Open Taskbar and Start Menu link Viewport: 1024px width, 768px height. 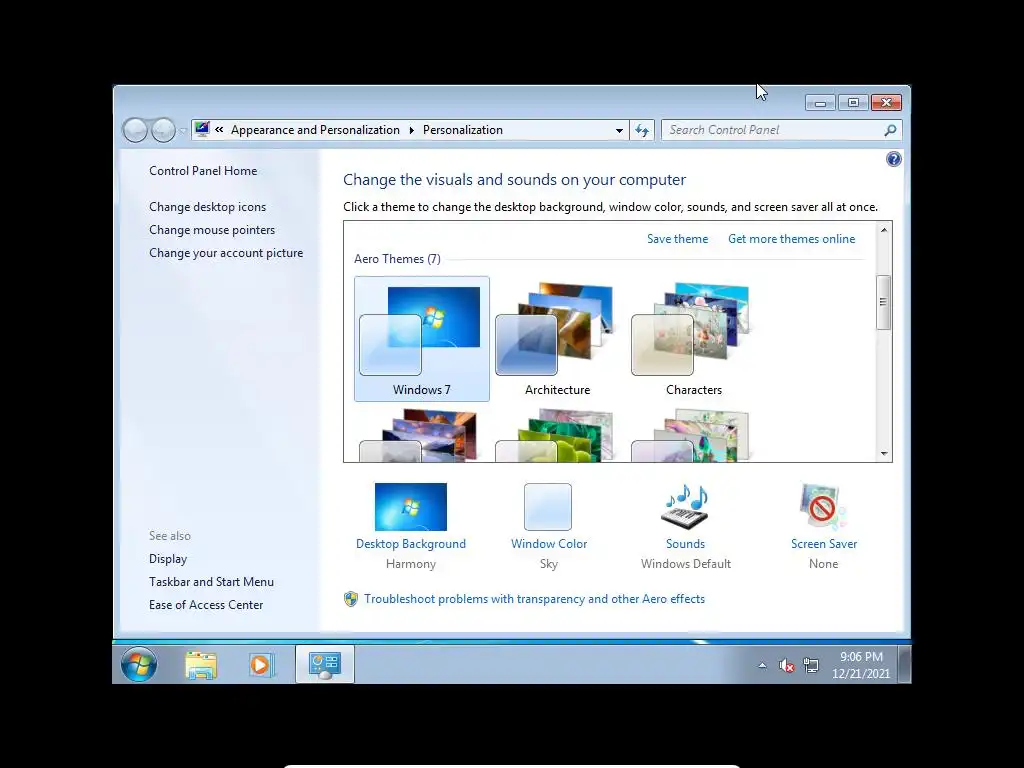(212, 582)
